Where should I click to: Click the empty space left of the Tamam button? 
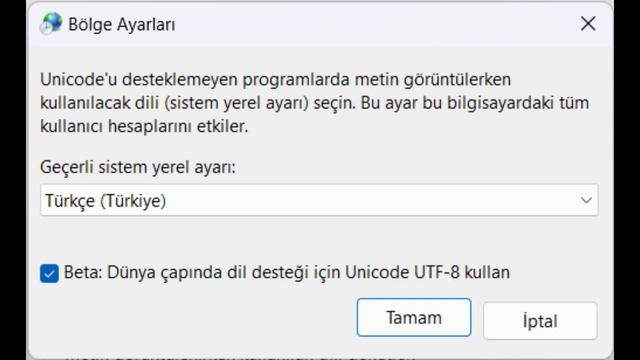[196, 318]
